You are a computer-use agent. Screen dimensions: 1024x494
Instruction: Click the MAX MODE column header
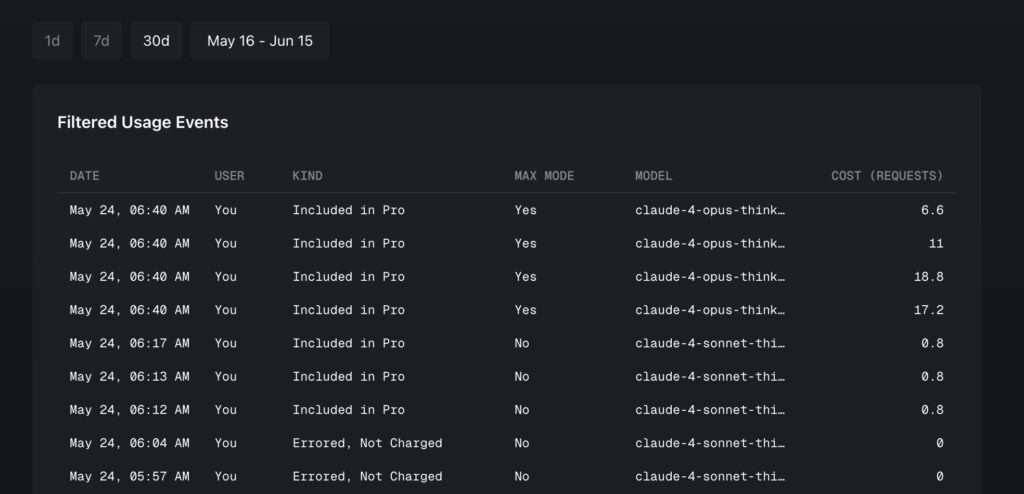544,176
